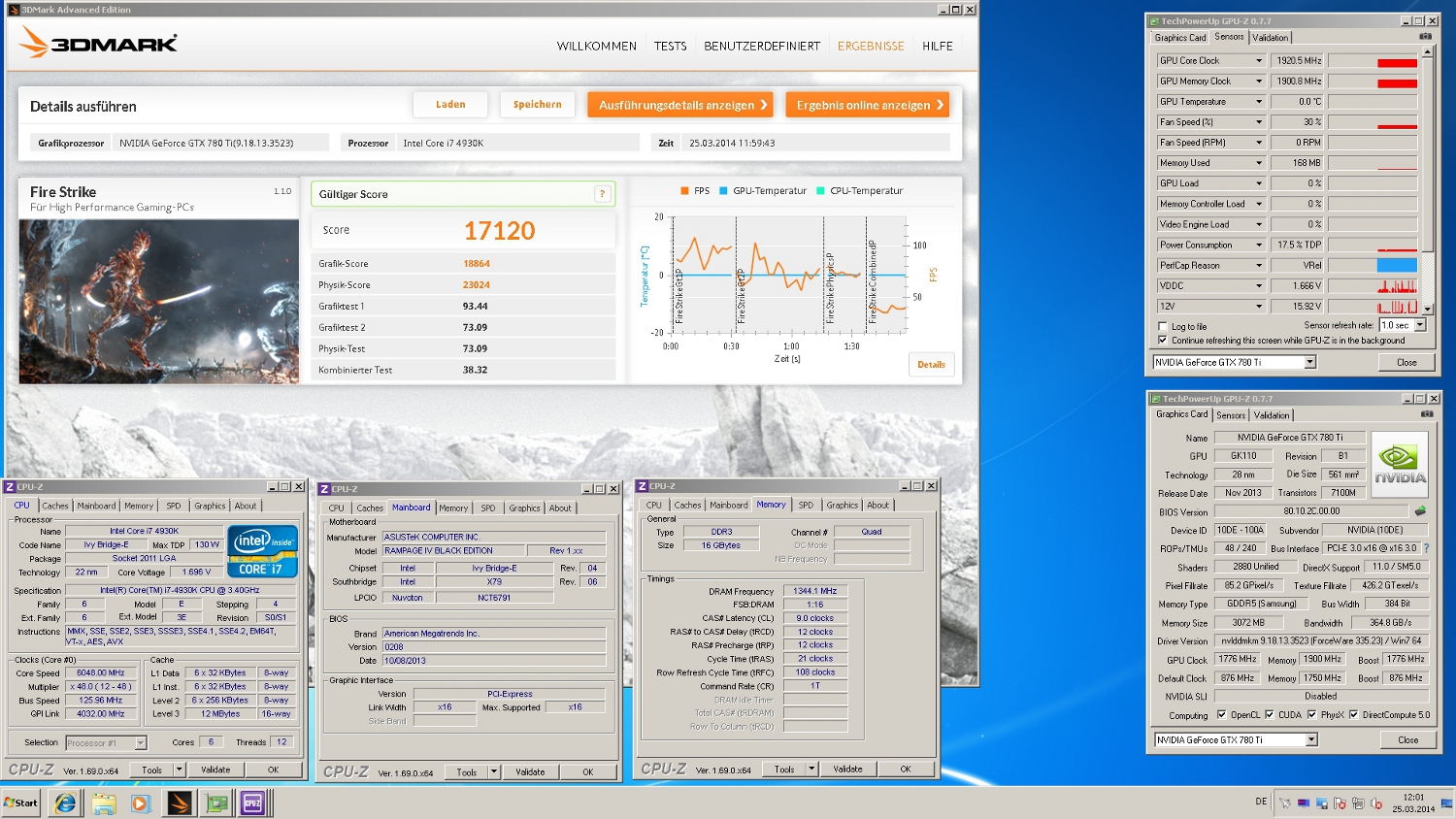The image size is (1456, 819).
Task: Click the 17120 score value
Action: pyautogui.click(x=500, y=231)
